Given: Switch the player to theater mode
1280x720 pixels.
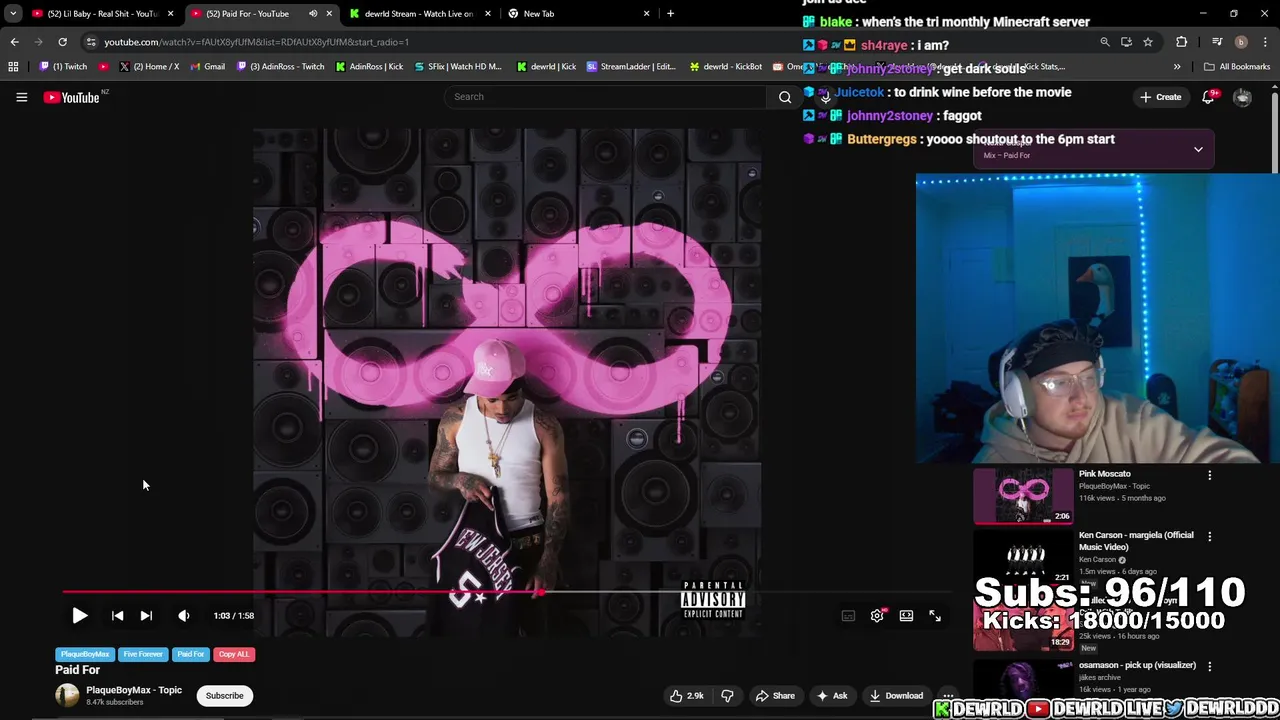Looking at the screenshot, I should [906, 616].
